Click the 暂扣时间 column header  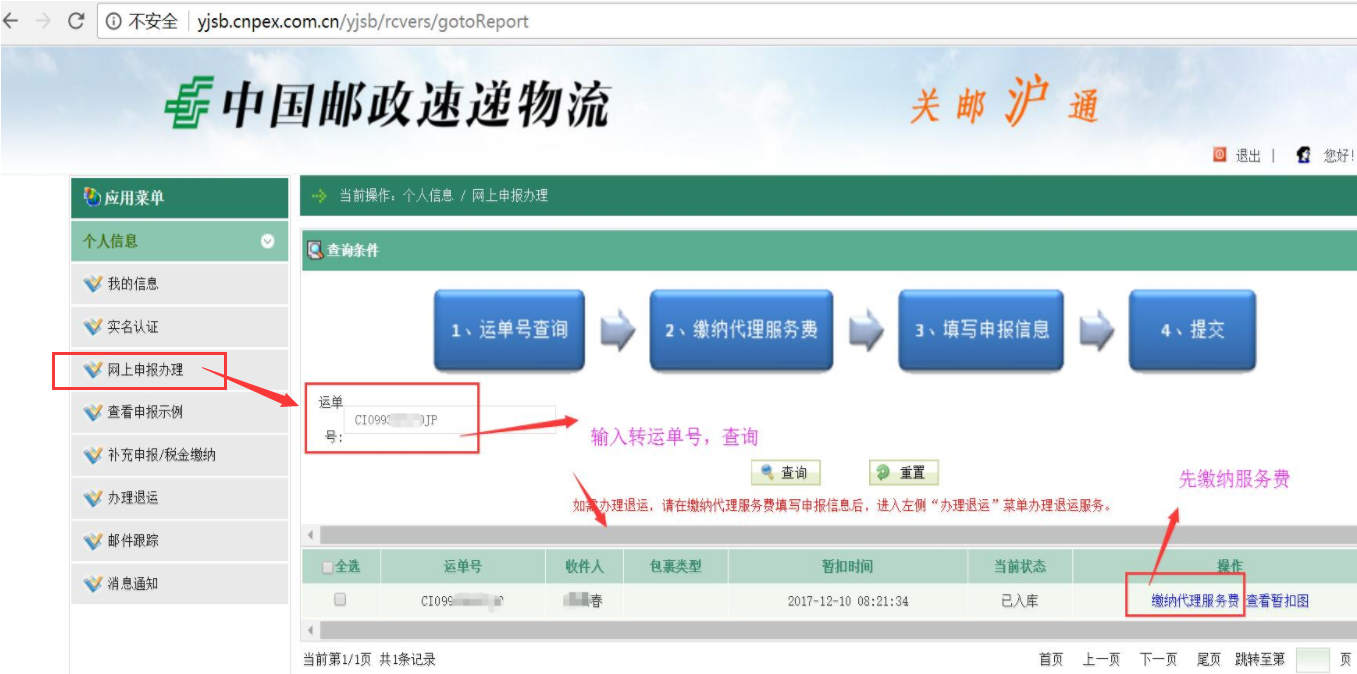click(848, 567)
